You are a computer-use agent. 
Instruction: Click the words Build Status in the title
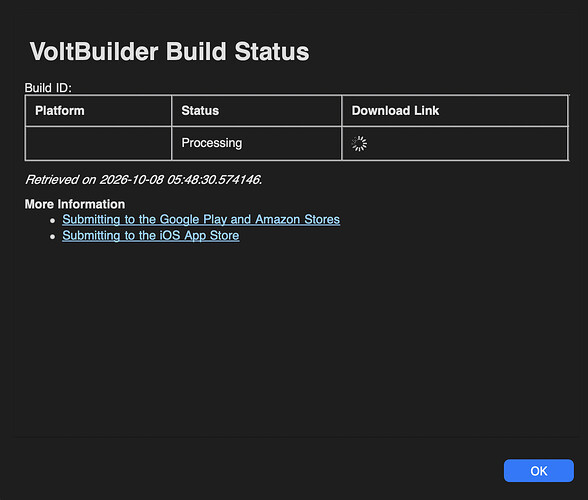point(238,51)
